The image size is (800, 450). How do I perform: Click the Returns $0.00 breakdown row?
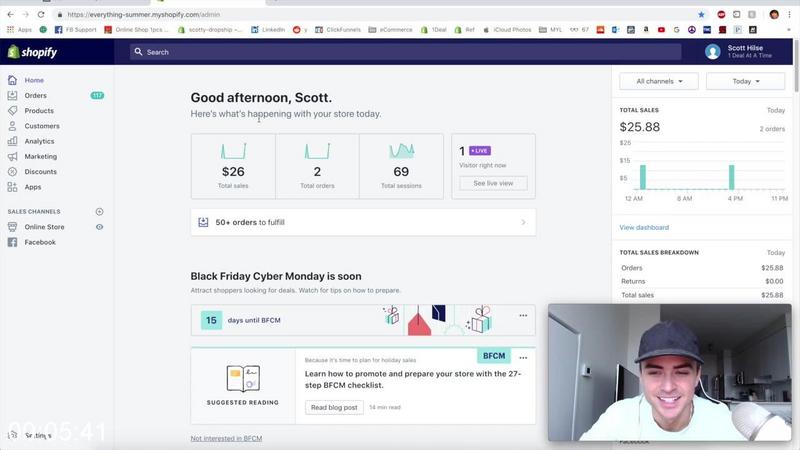702,281
